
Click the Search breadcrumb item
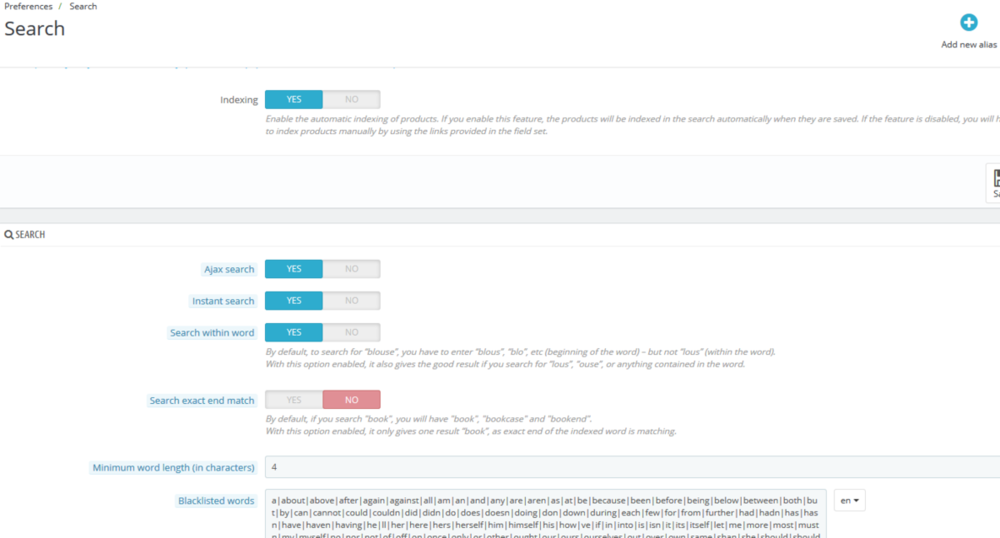[83, 7]
